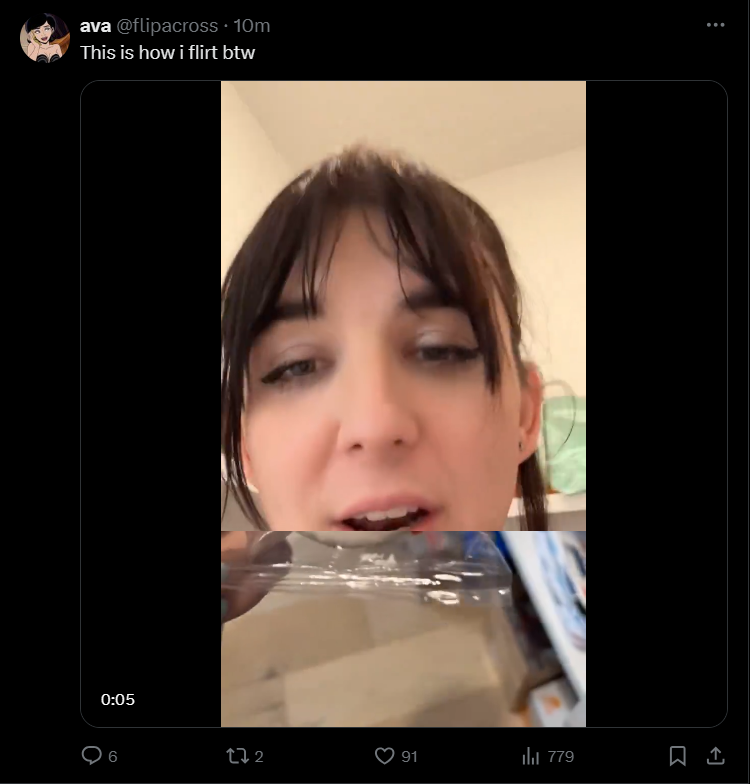
Task: Visit the @flipacross handle link
Action: [x=167, y=26]
